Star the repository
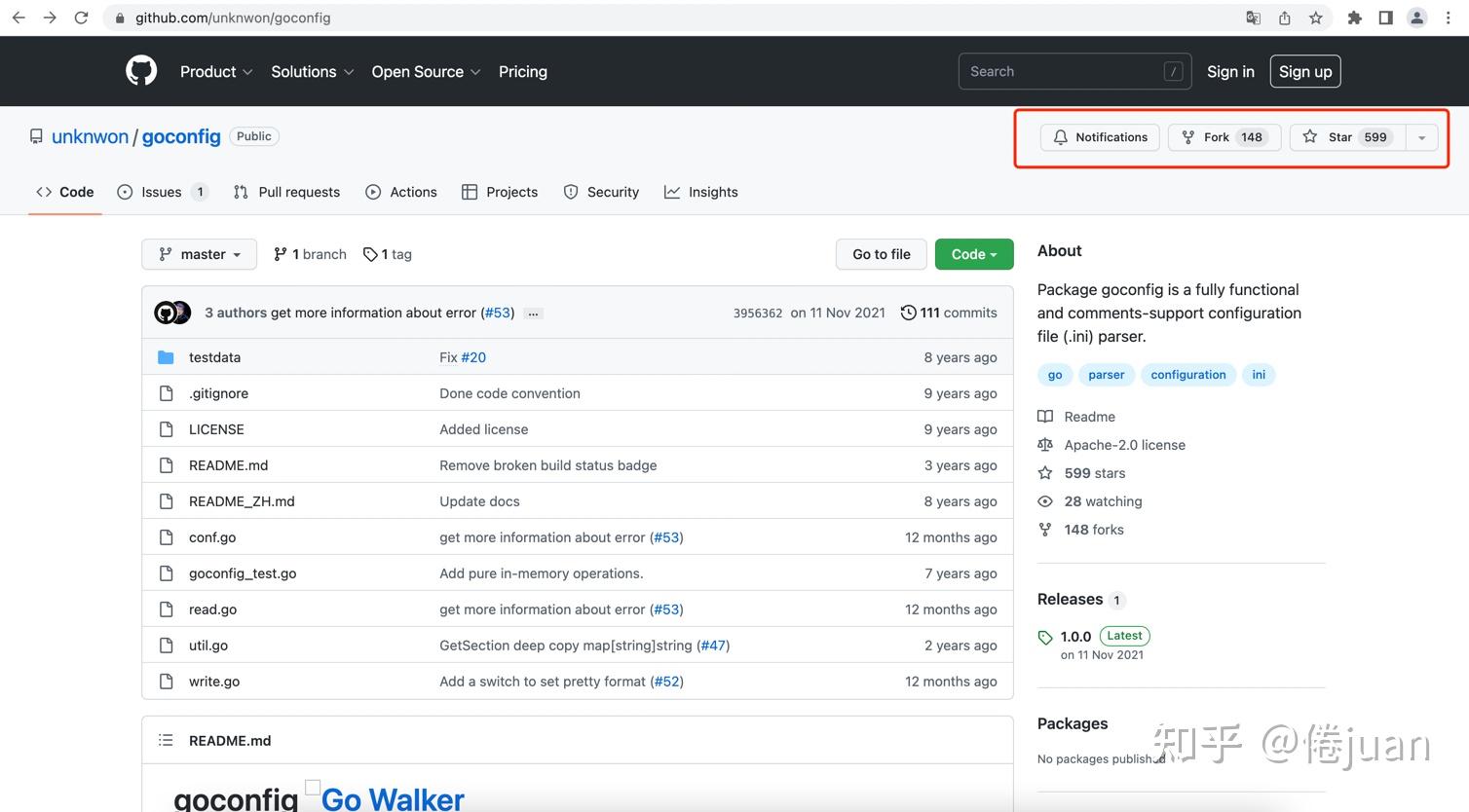This screenshot has height=812, width=1469. (1348, 137)
